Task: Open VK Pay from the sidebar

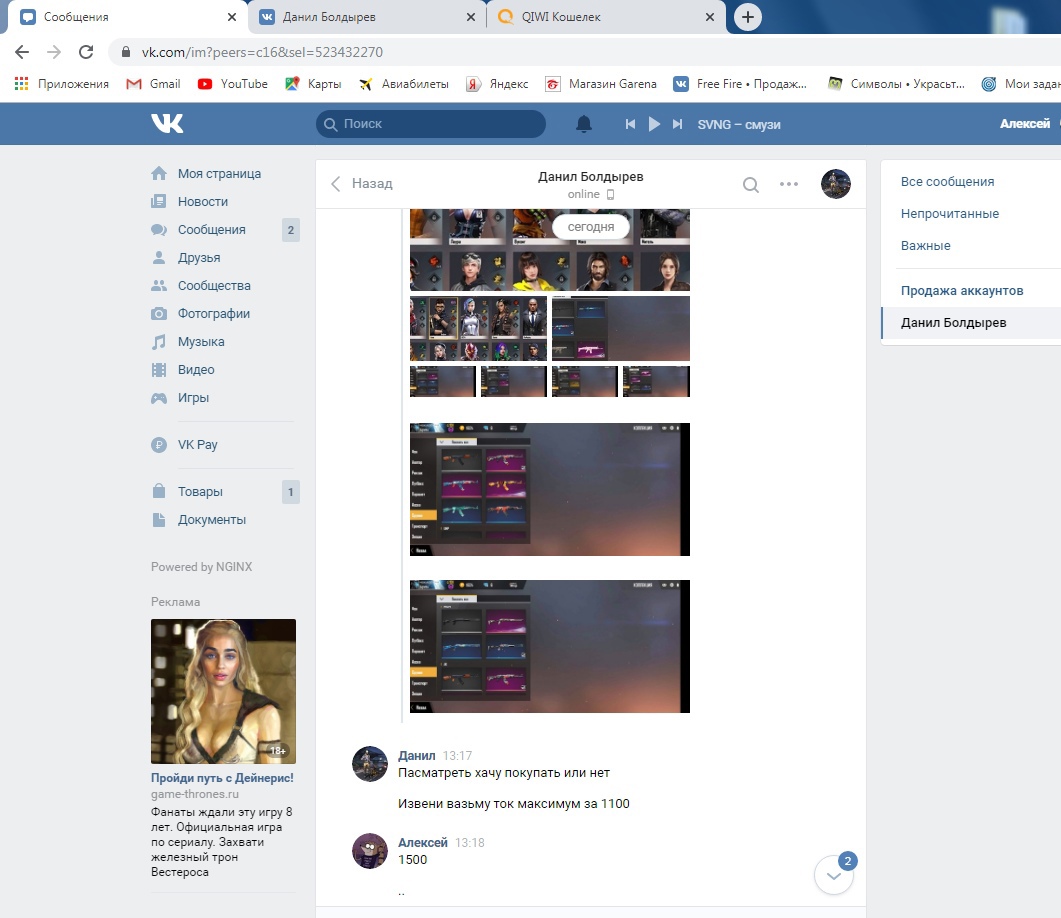Action: click(x=197, y=445)
